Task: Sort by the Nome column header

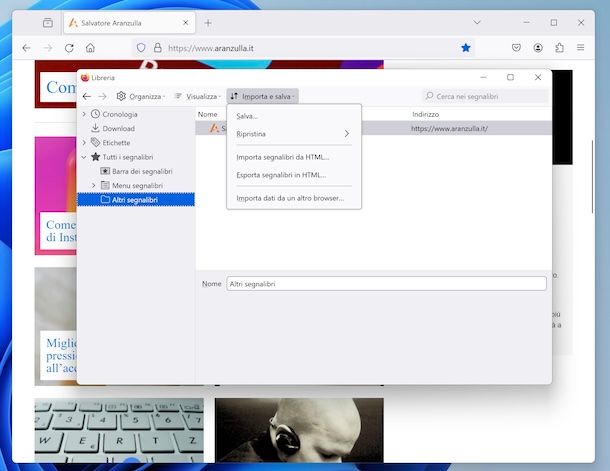Action: (207, 114)
